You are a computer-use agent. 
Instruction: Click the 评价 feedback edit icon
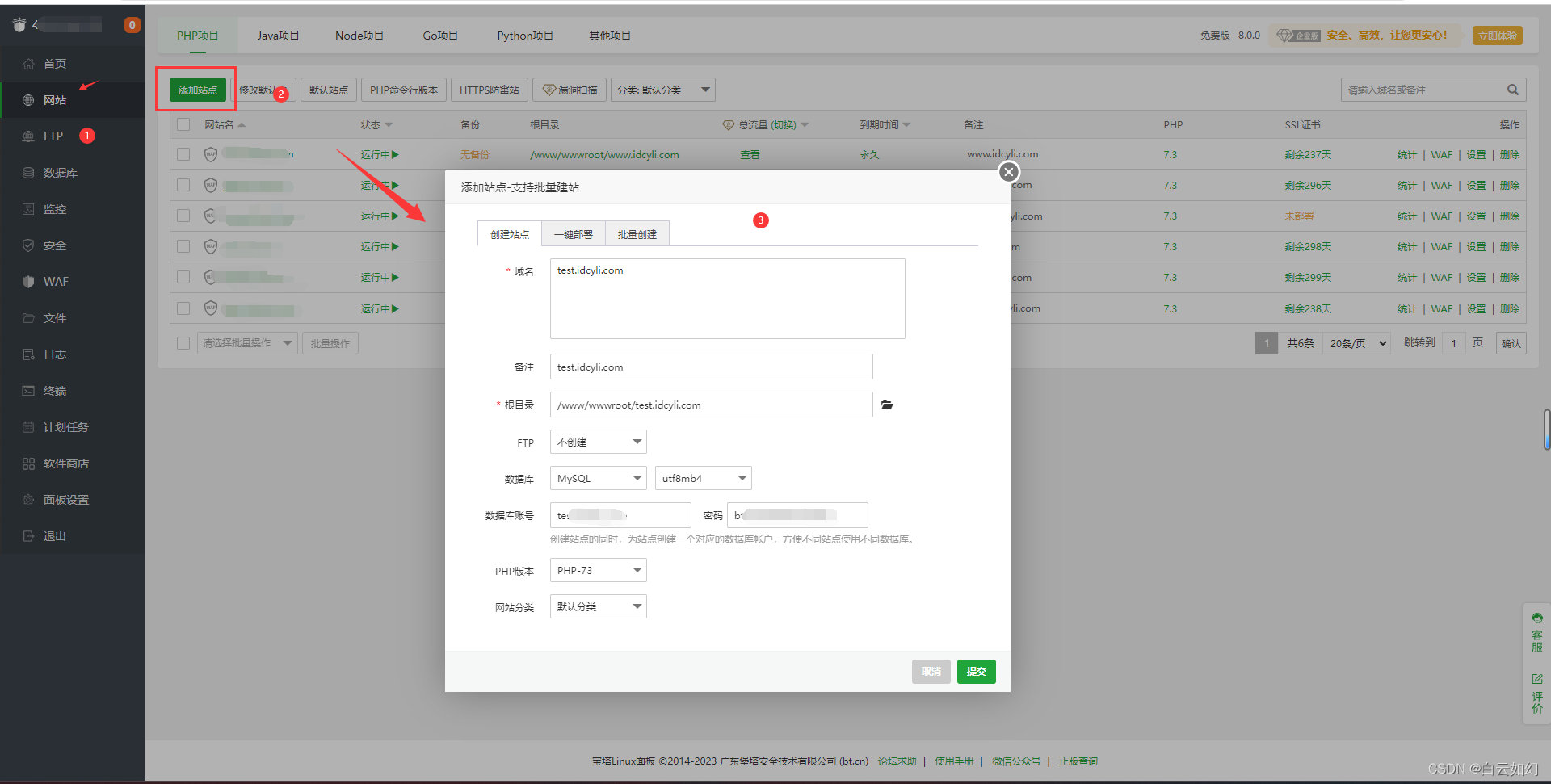(1537, 679)
